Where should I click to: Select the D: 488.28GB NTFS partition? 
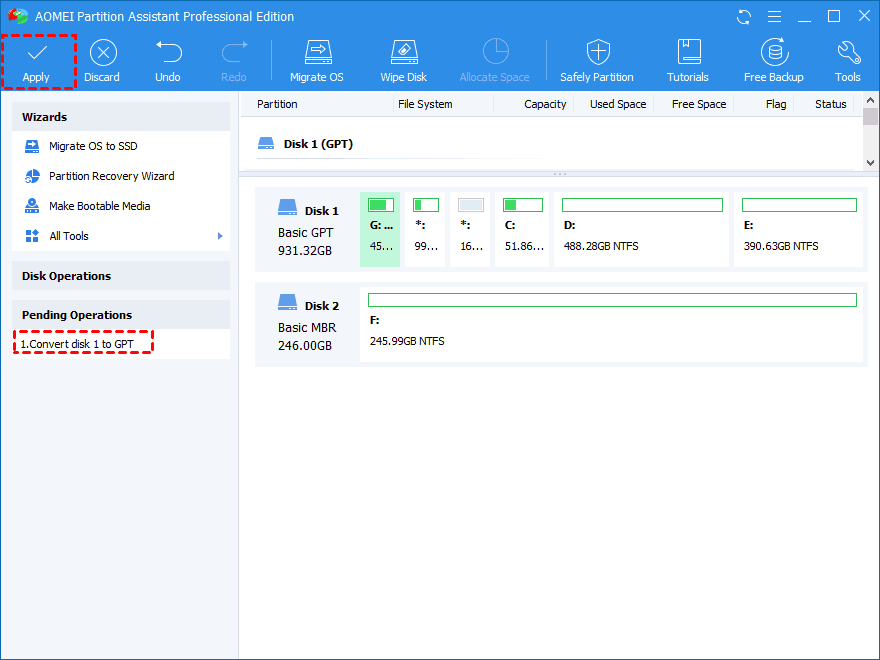pos(641,230)
